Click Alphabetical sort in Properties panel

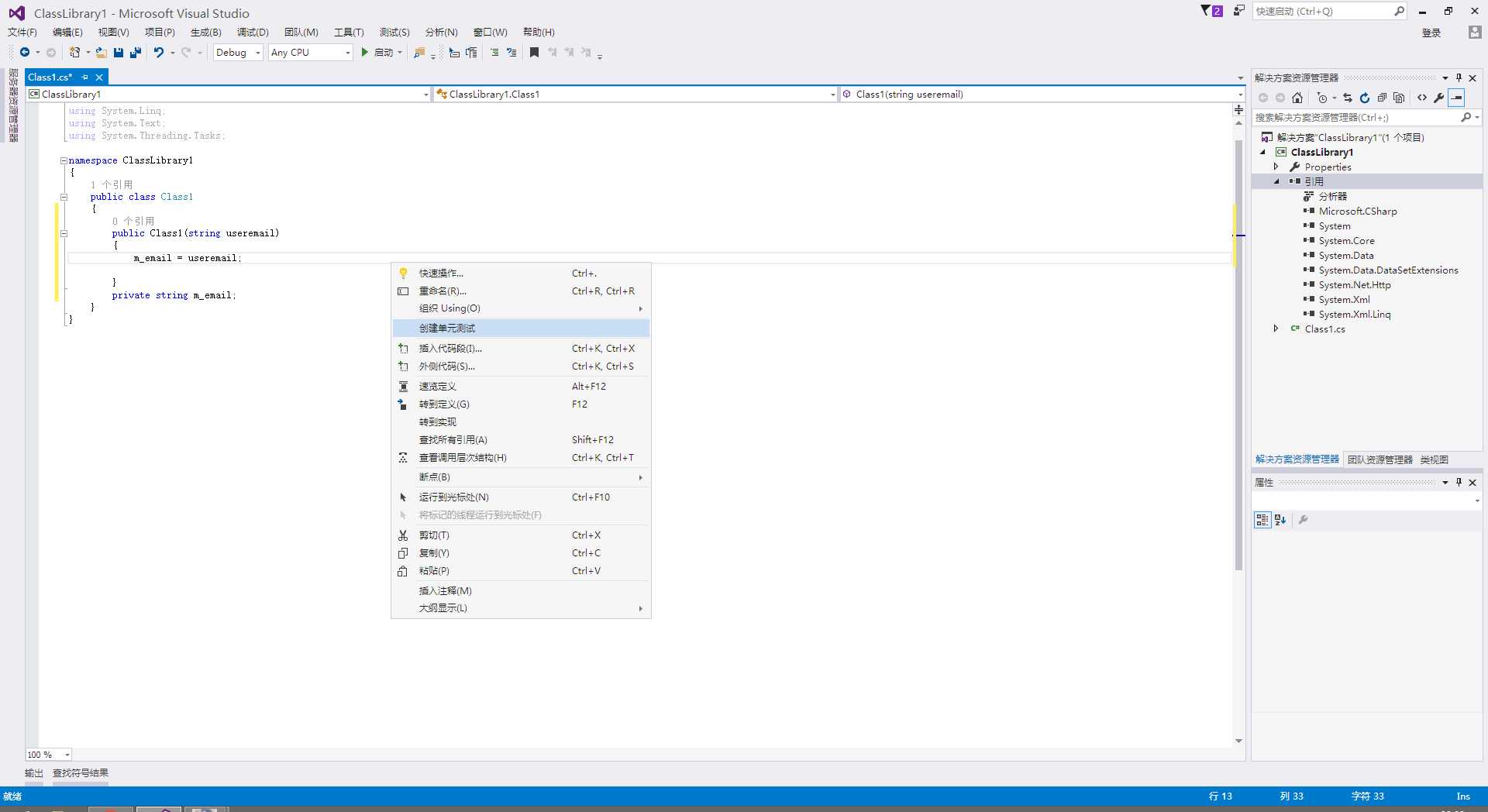coord(1280,520)
